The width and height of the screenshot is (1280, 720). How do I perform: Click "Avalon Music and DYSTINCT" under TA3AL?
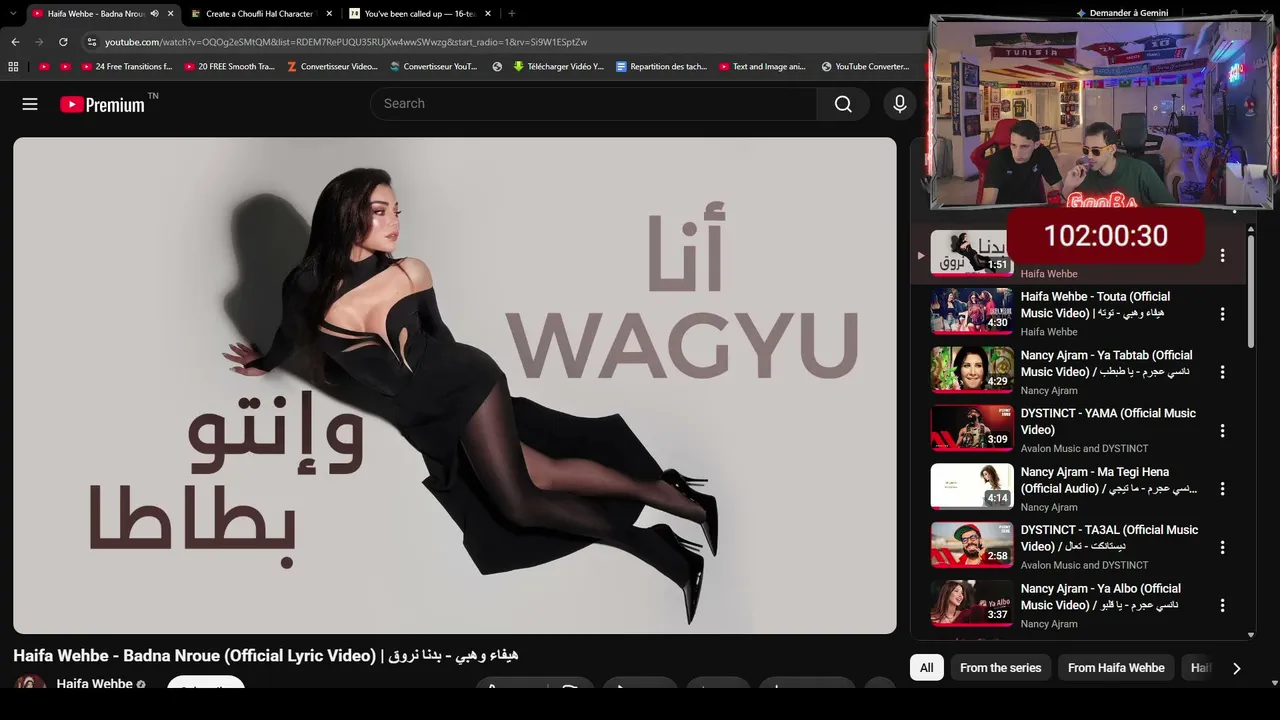point(1084,565)
